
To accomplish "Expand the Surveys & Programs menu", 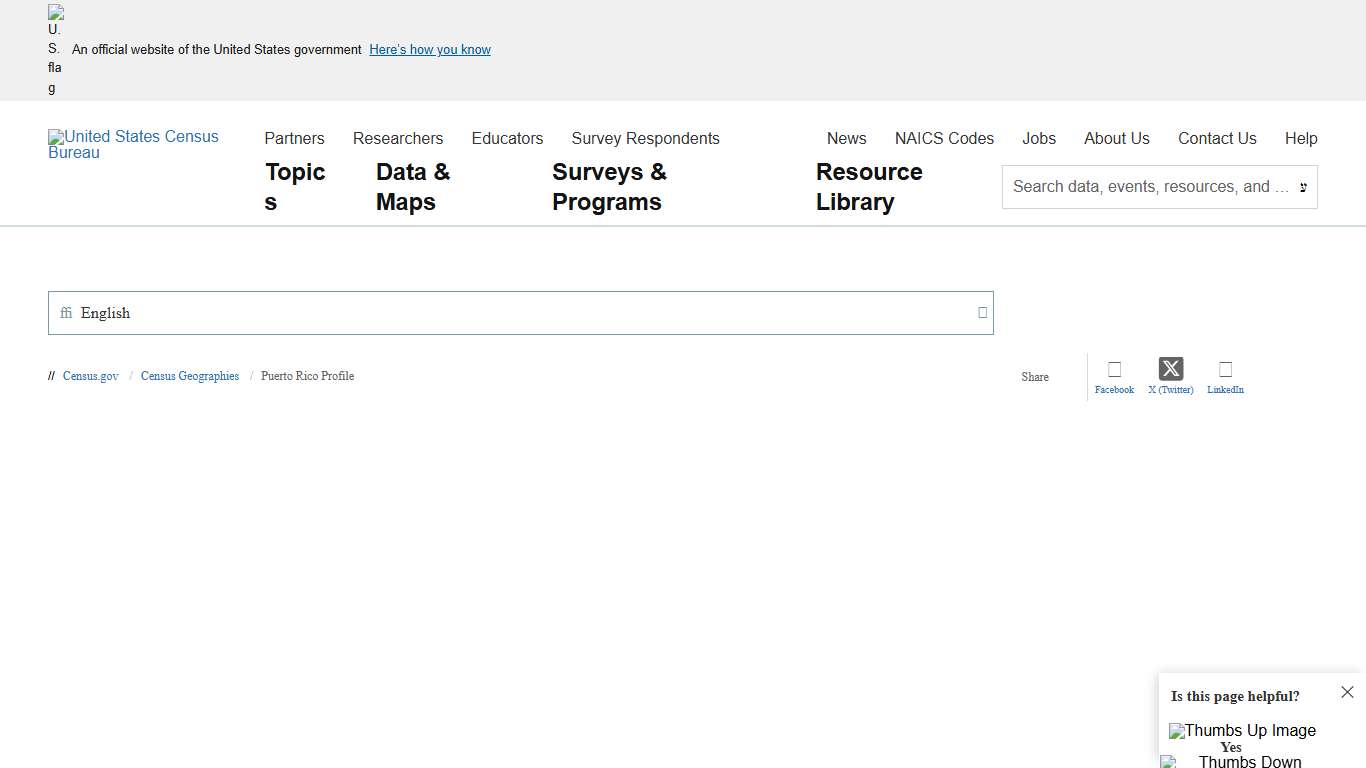I will click(x=609, y=187).
